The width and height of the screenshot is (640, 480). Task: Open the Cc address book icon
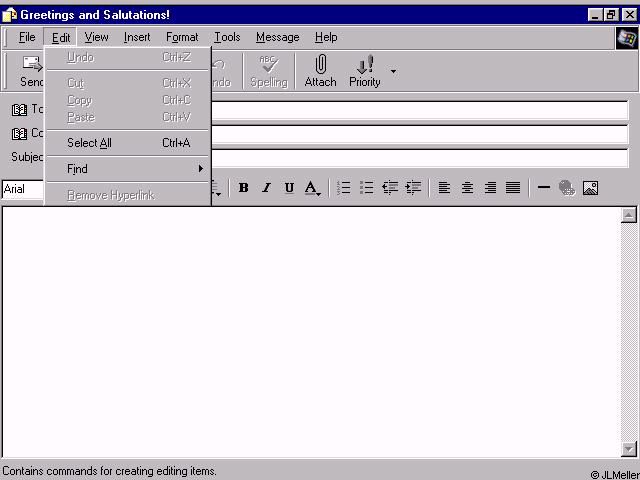pos(19,133)
